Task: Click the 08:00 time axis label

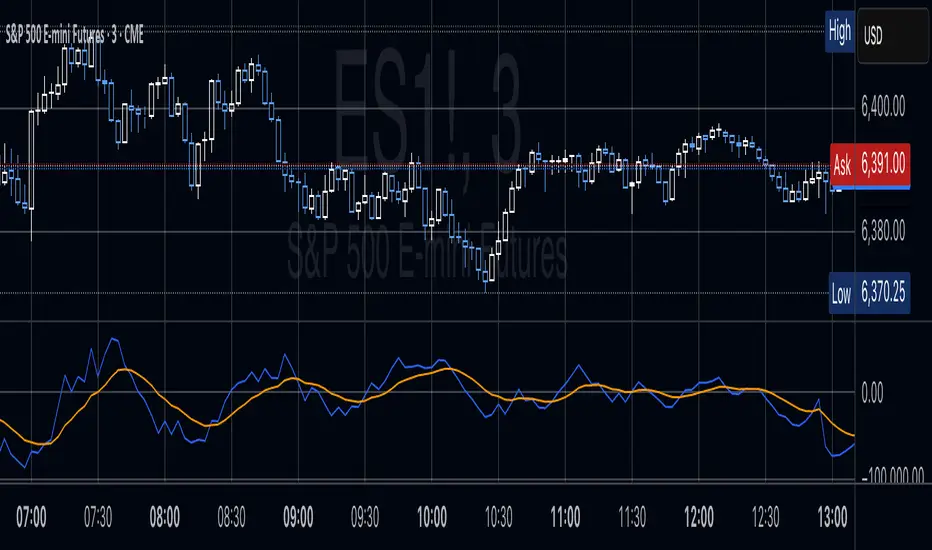Action: click(165, 517)
